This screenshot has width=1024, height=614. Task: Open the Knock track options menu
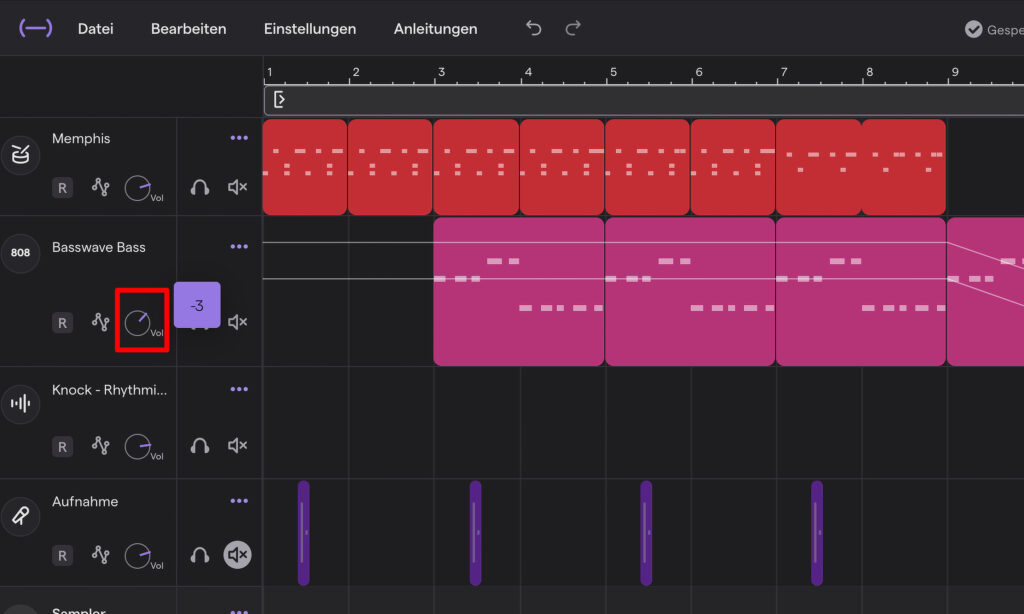(x=239, y=389)
